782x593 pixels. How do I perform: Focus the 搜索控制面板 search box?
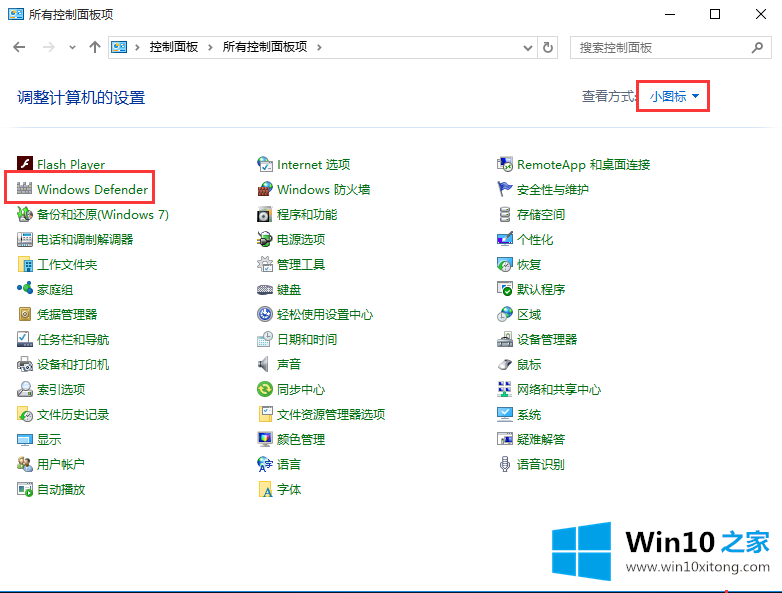670,47
